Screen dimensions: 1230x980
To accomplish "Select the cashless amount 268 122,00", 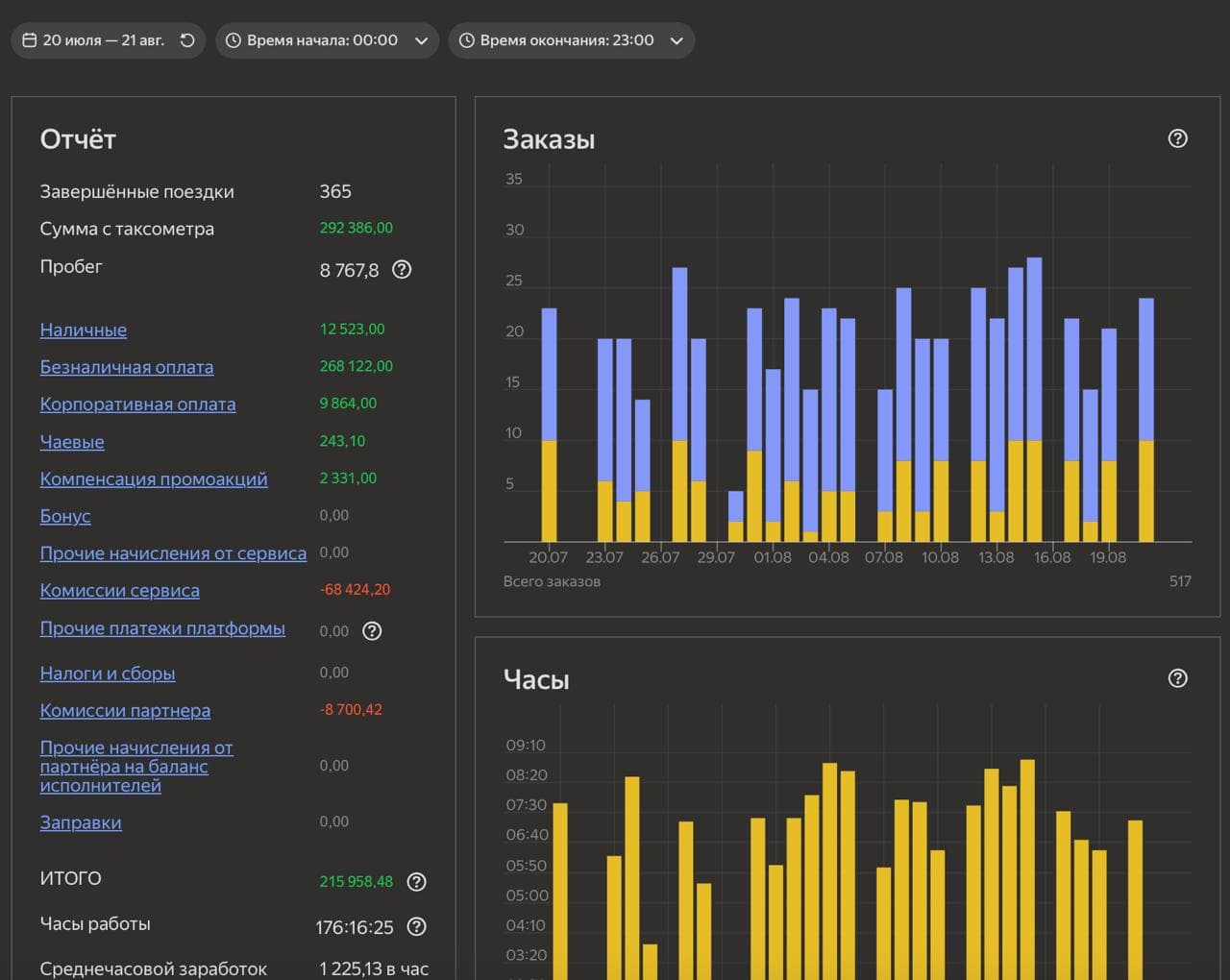I will 357,366.
